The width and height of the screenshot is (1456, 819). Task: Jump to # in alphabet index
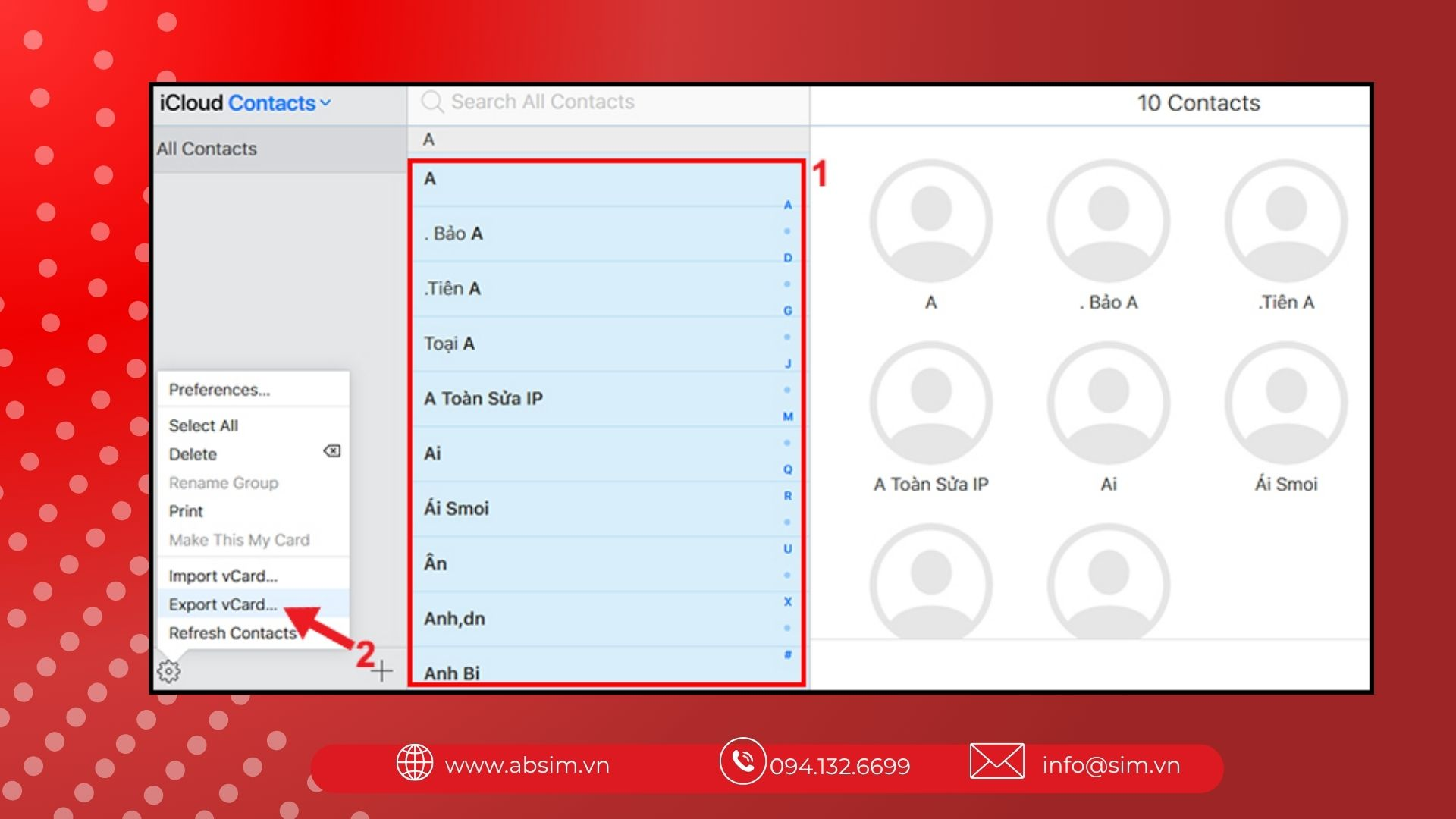pyautogui.click(x=788, y=654)
